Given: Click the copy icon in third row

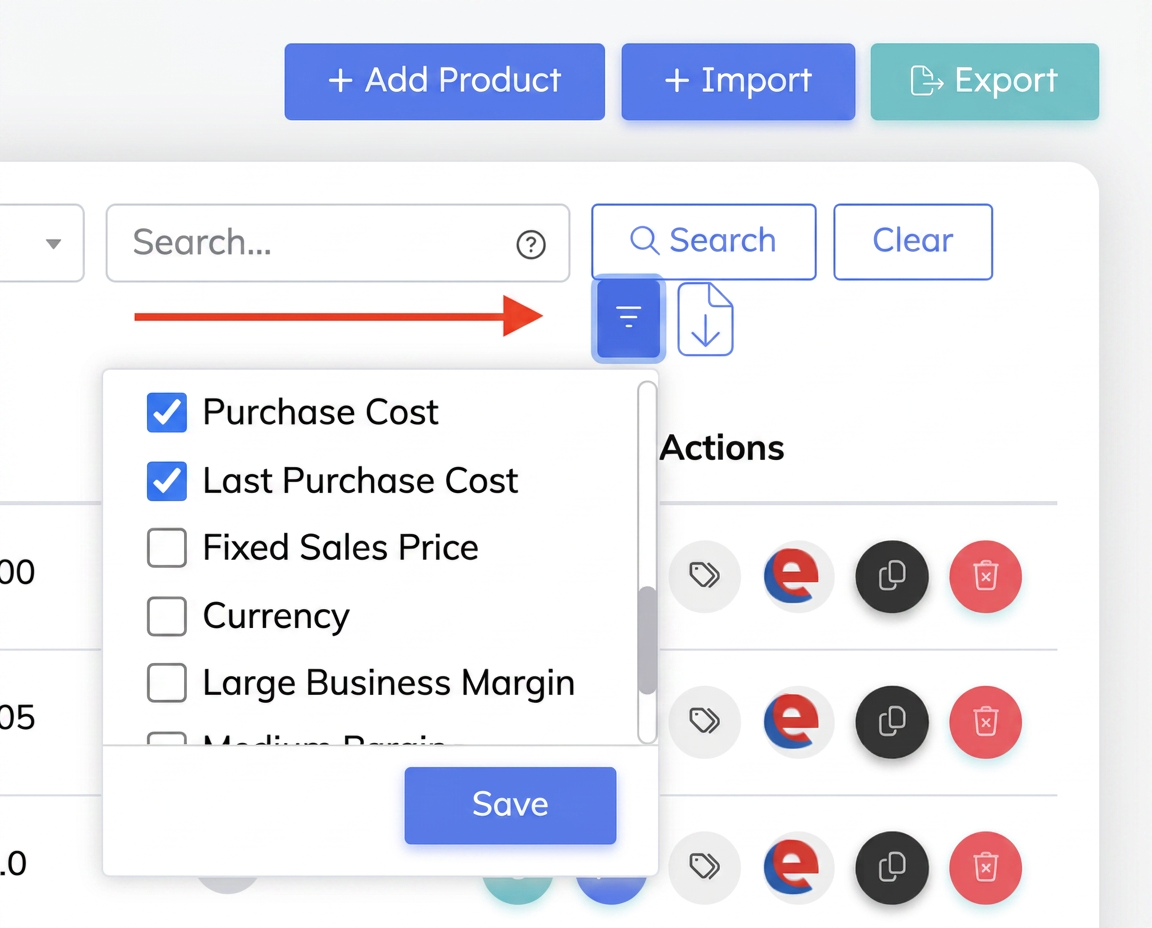Looking at the screenshot, I should coord(891,867).
